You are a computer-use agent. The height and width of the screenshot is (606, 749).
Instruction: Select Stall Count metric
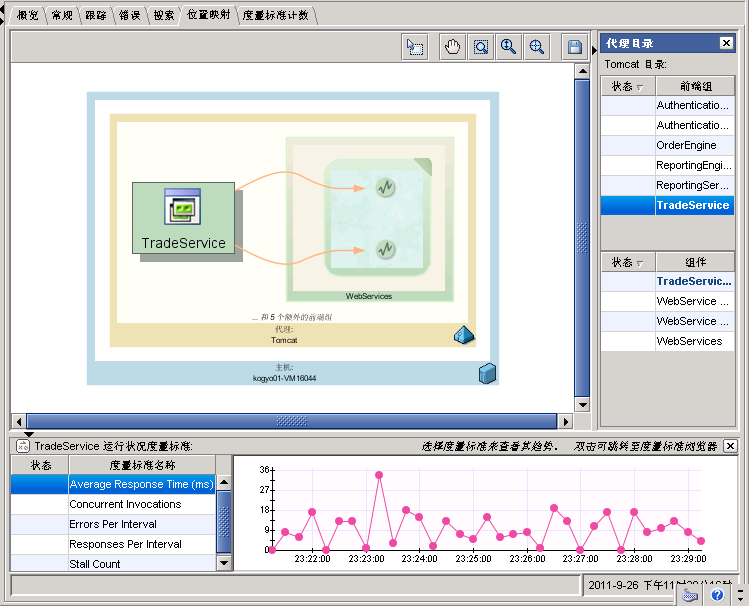pyautogui.click(x=113, y=563)
